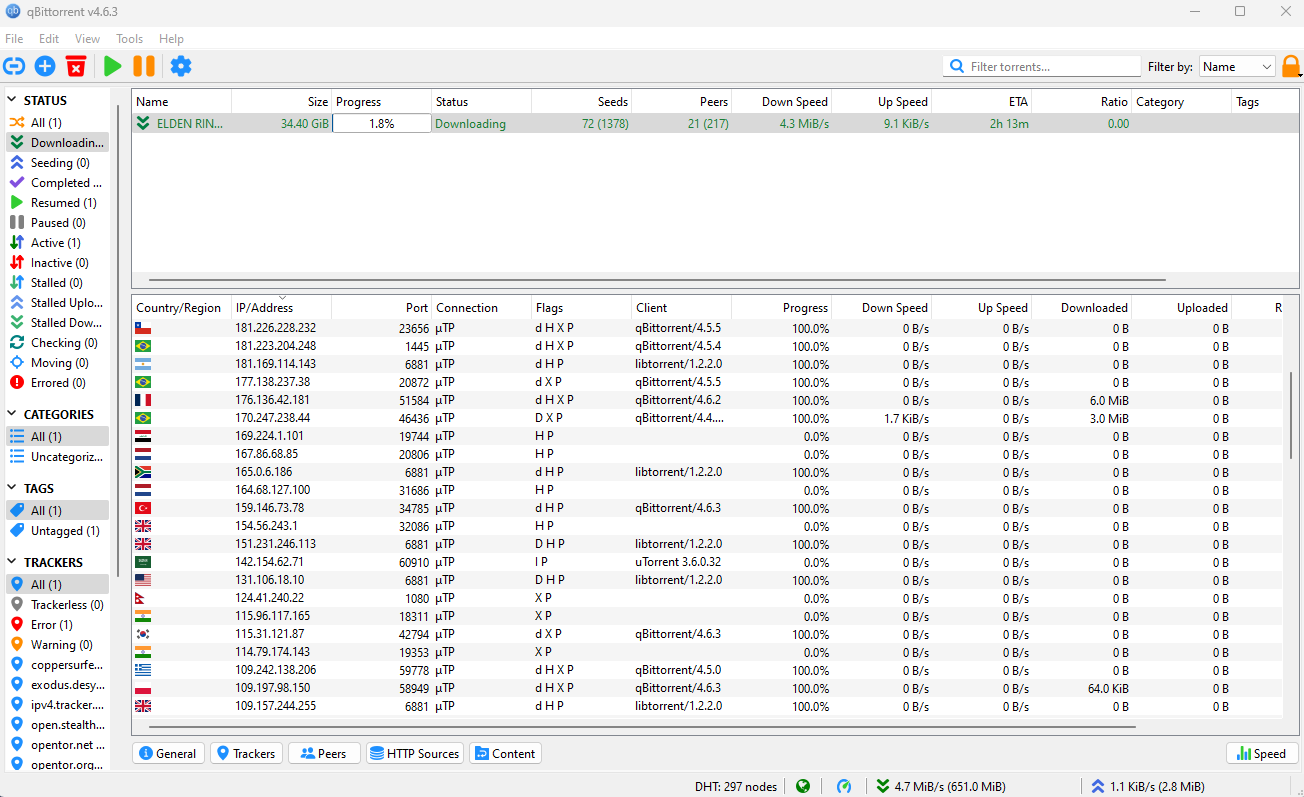Select the Warning (0) tracker filter
This screenshot has width=1304, height=797.
[x=57, y=645]
